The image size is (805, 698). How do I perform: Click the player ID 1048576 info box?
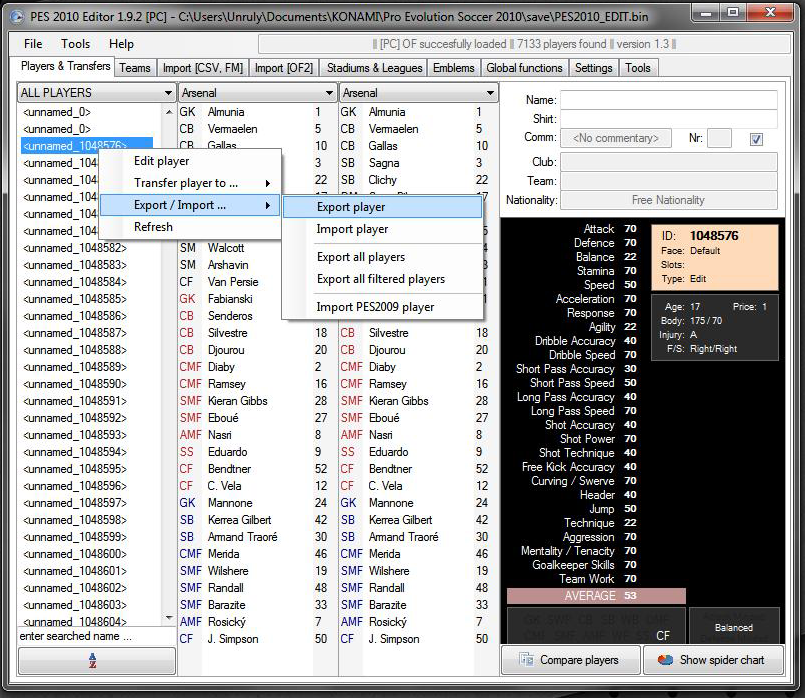[x=715, y=257]
